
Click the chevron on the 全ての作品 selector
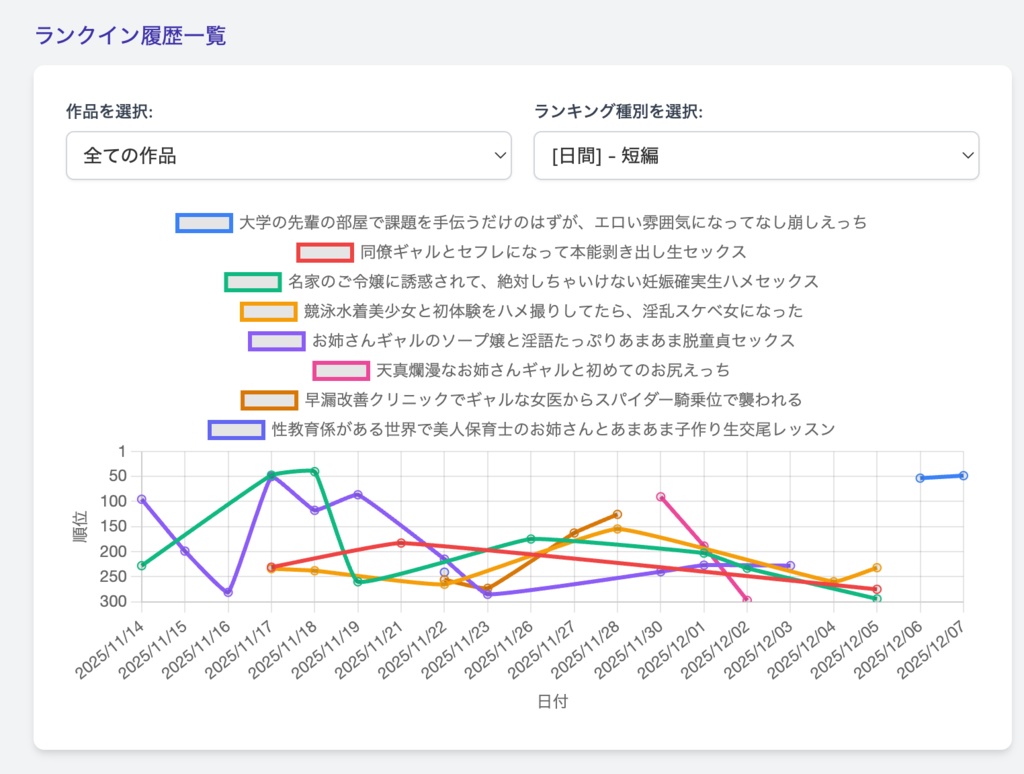click(499, 156)
